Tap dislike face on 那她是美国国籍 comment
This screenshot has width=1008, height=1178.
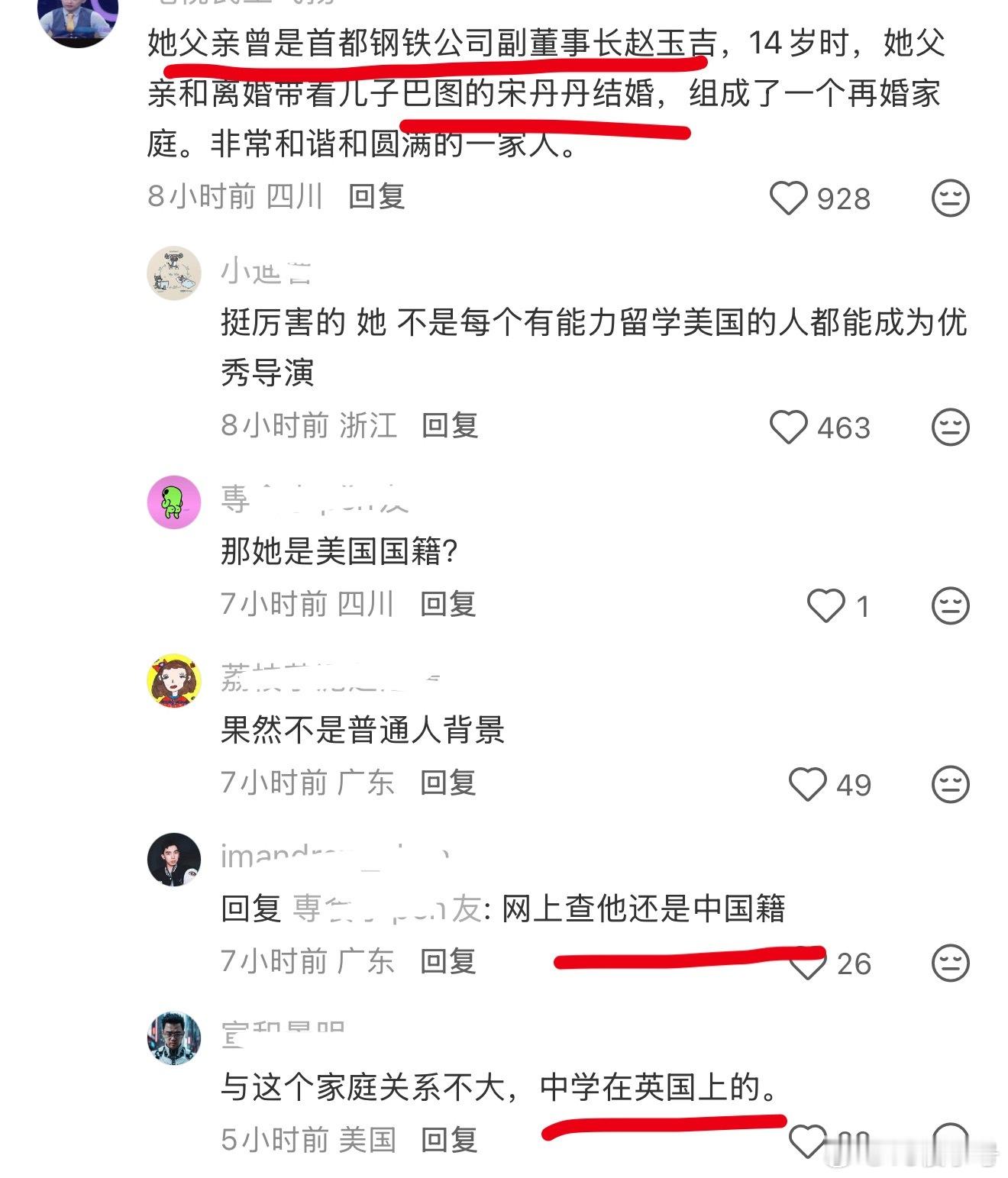pyautogui.click(x=951, y=605)
